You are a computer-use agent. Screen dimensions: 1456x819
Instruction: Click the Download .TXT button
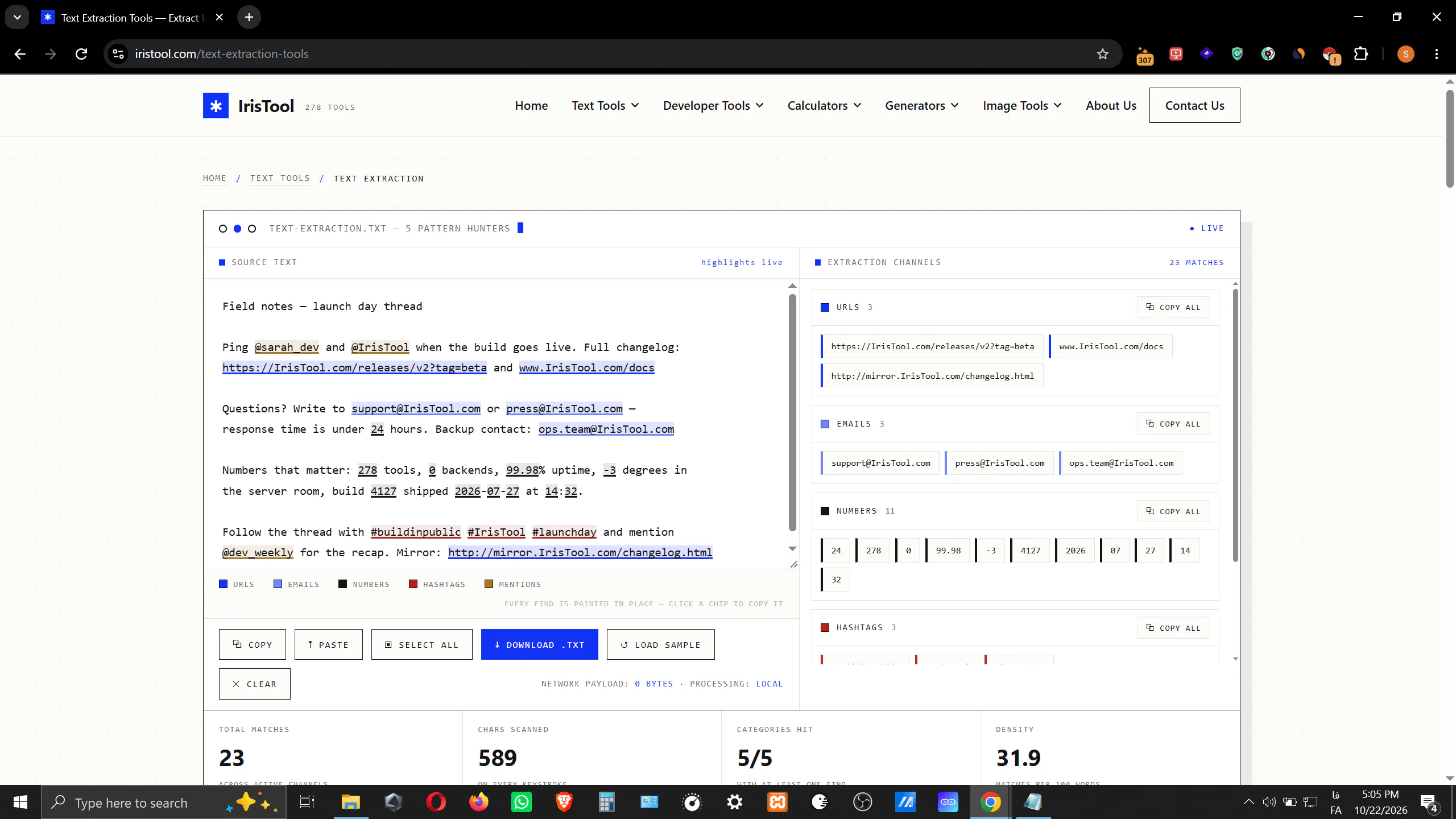pyautogui.click(x=539, y=645)
